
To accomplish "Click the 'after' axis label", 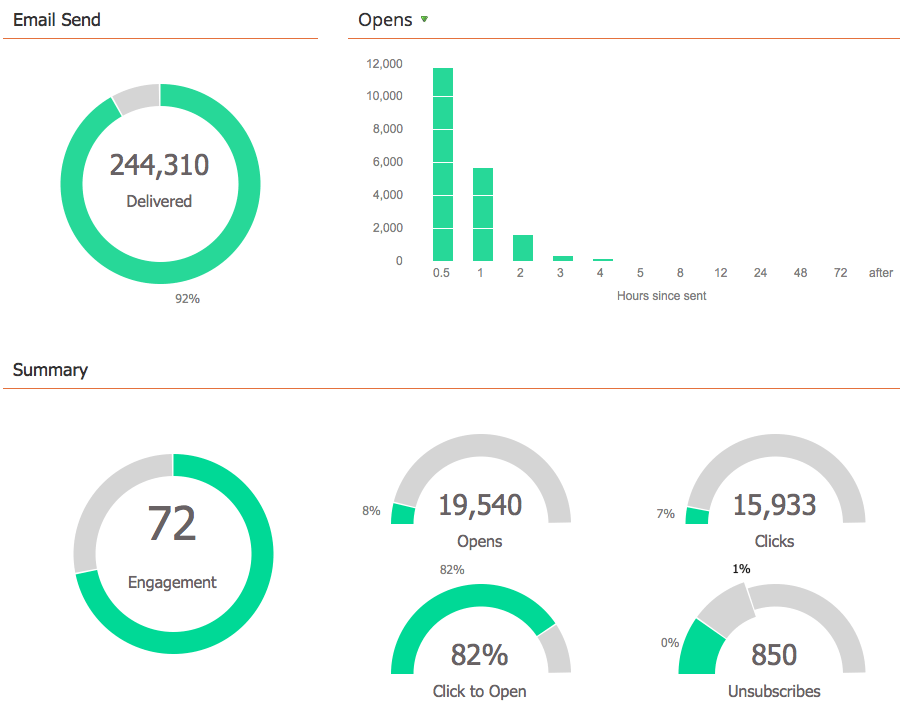I will click(x=880, y=272).
